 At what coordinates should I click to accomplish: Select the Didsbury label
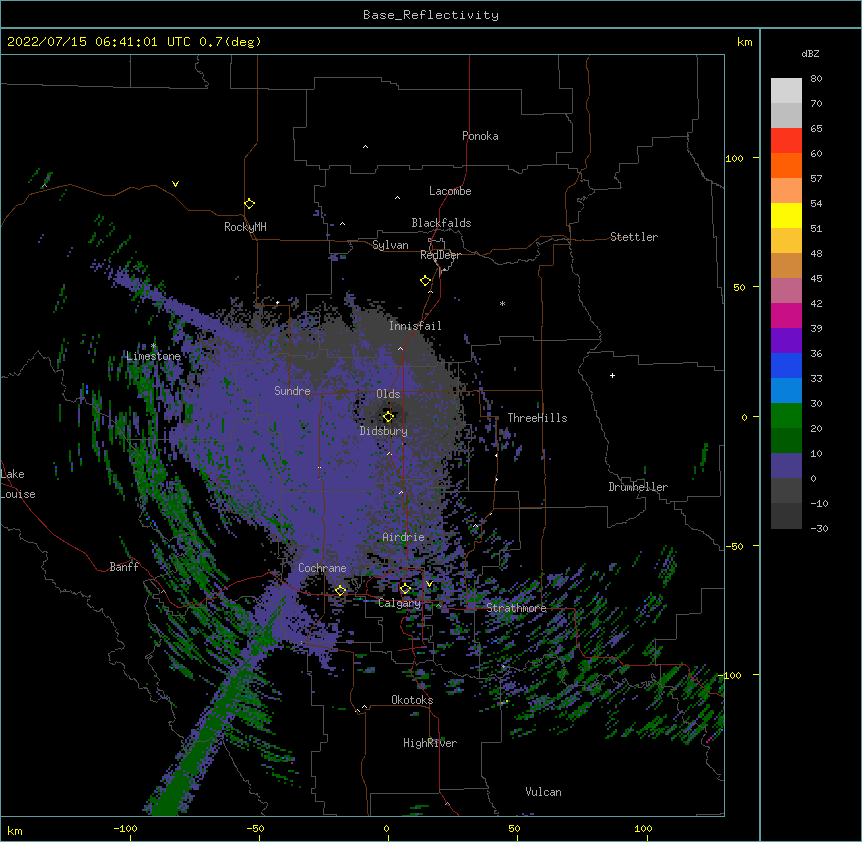pos(384,431)
